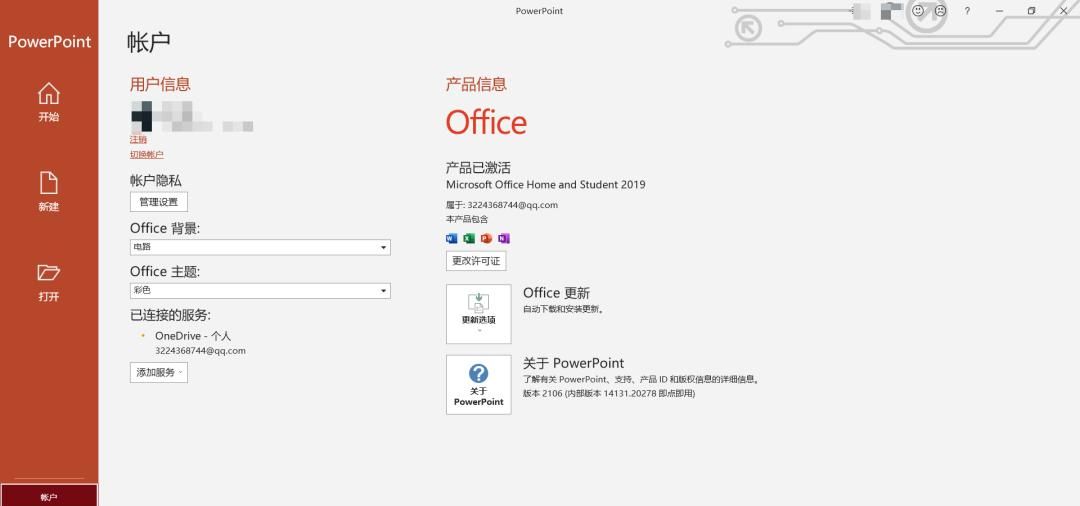Expand the Office 背景 dropdown showing 电路
This screenshot has height=506, width=1080.
point(260,247)
